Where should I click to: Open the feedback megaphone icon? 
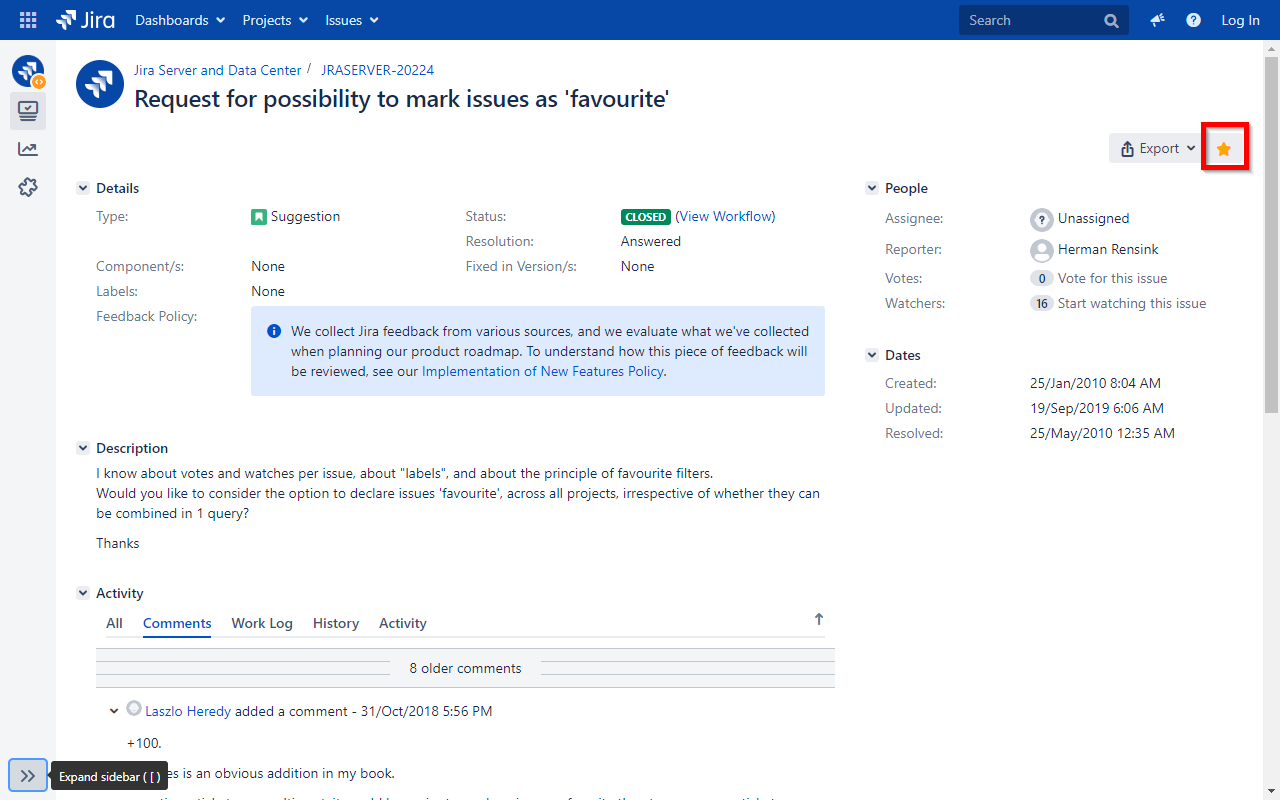pos(1157,20)
